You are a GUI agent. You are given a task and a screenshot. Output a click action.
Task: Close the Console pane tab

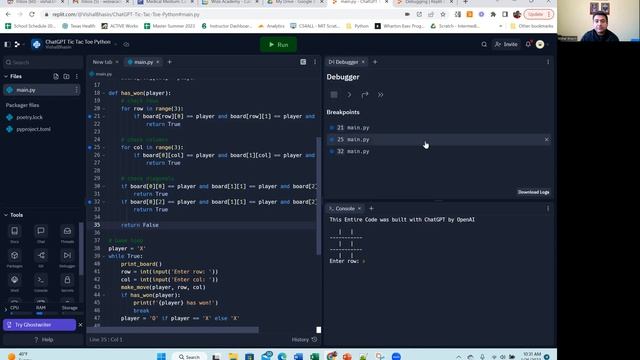click(x=360, y=209)
